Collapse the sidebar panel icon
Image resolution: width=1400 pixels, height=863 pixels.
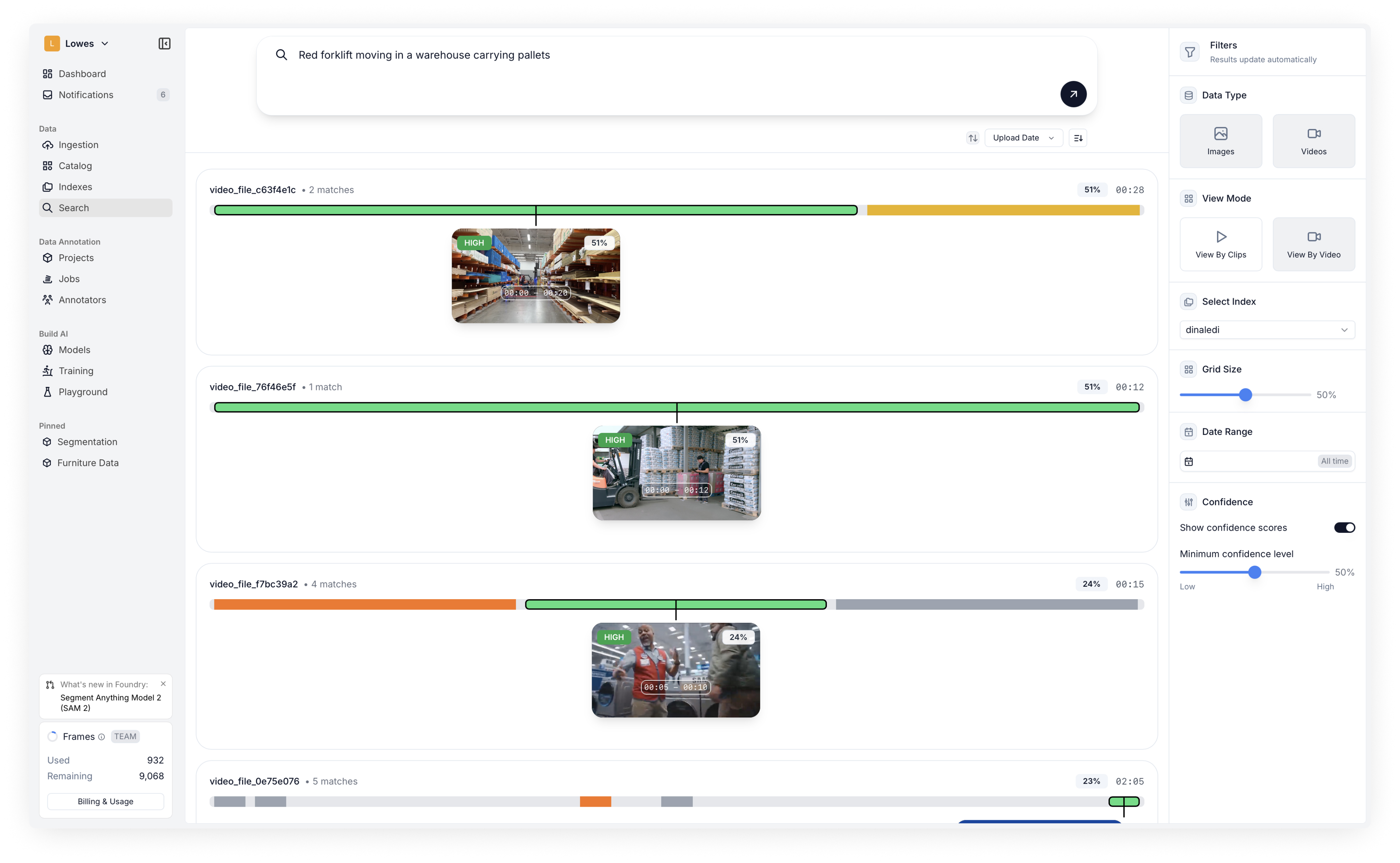pyautogui.click(x=164, y=43)
